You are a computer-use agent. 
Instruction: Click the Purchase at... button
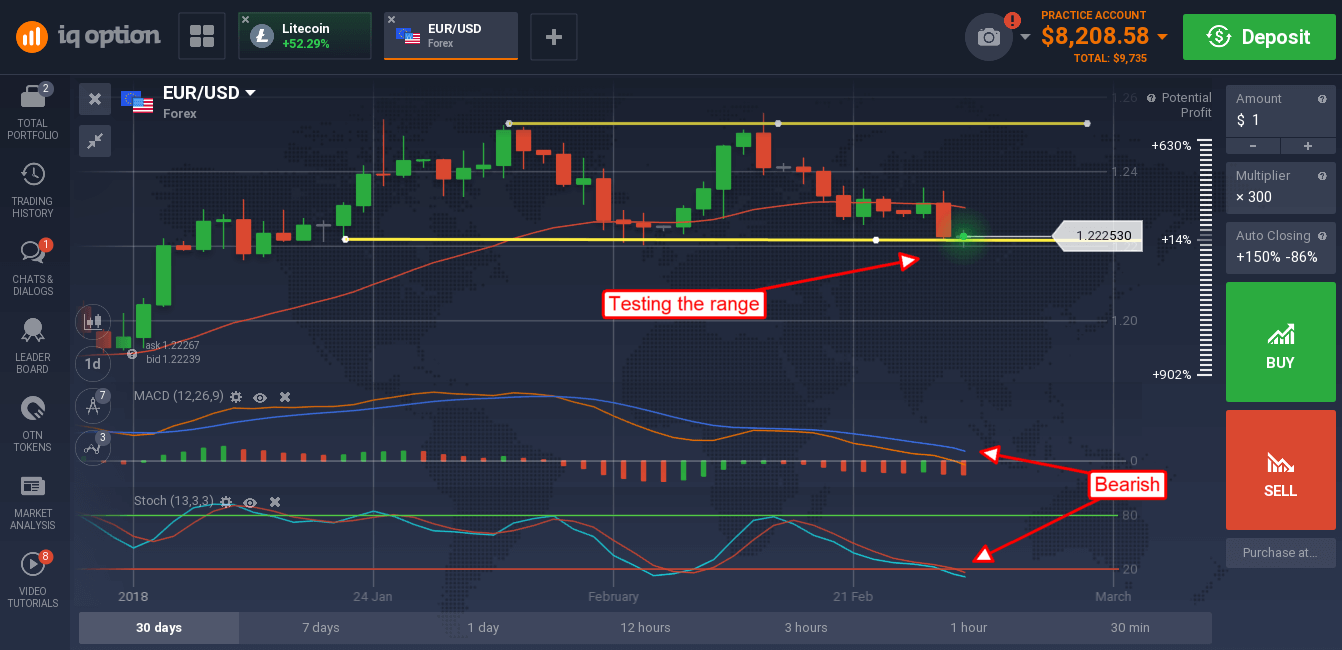1281,552
